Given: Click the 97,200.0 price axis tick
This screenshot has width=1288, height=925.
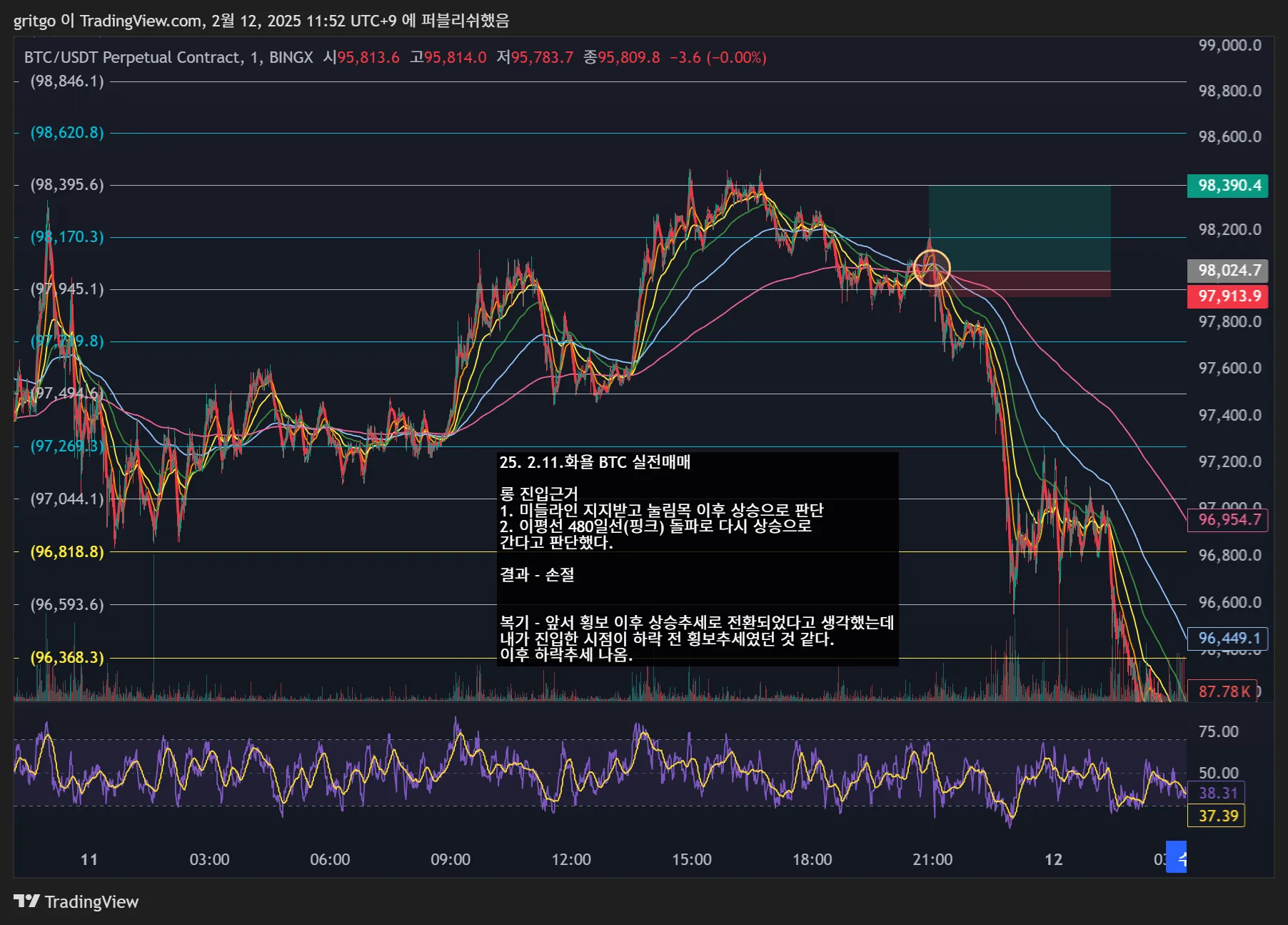Looking at the screenshot, I should point(1229,461).
